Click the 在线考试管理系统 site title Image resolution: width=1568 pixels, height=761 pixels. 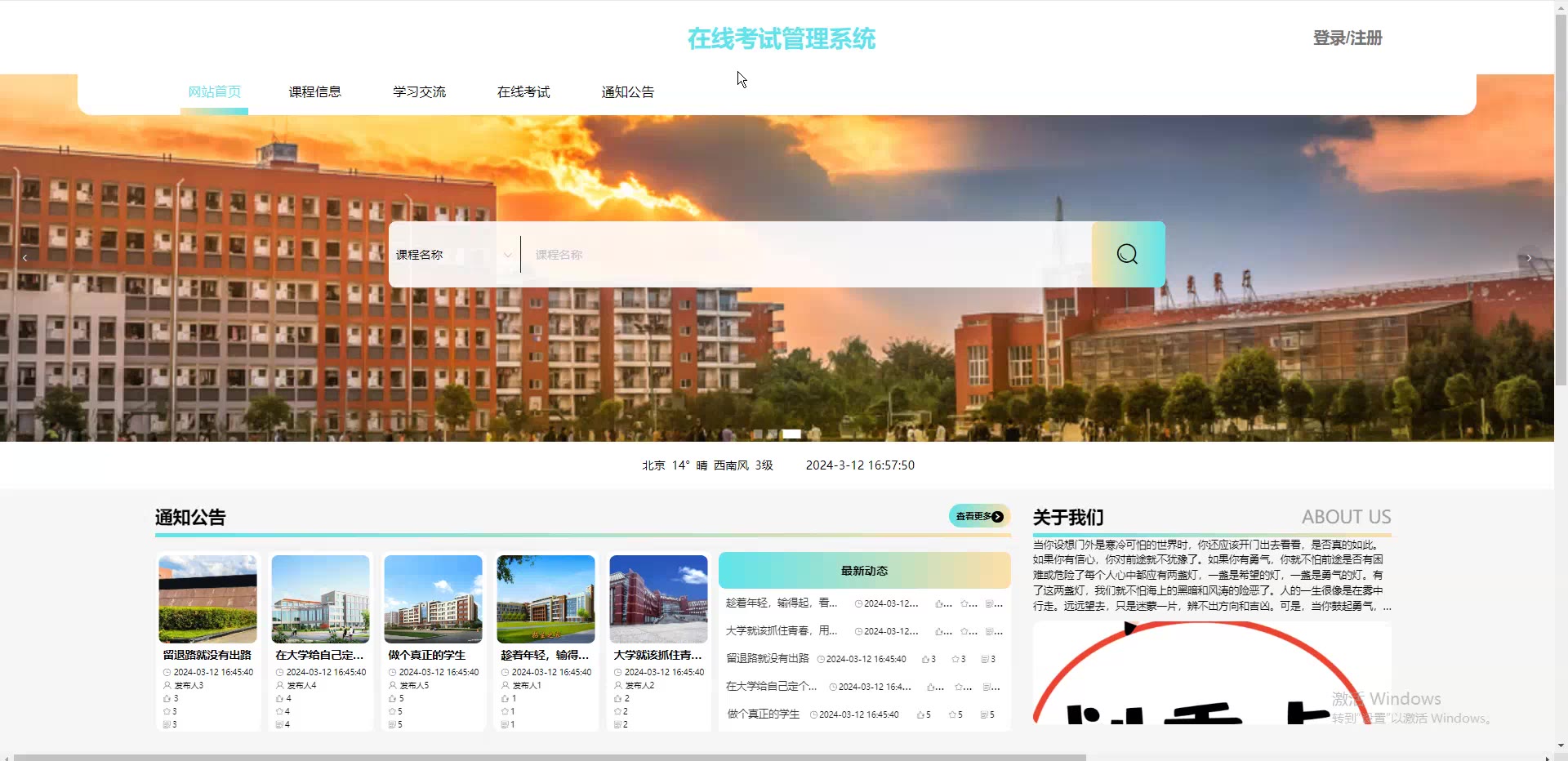coord(782,38)
